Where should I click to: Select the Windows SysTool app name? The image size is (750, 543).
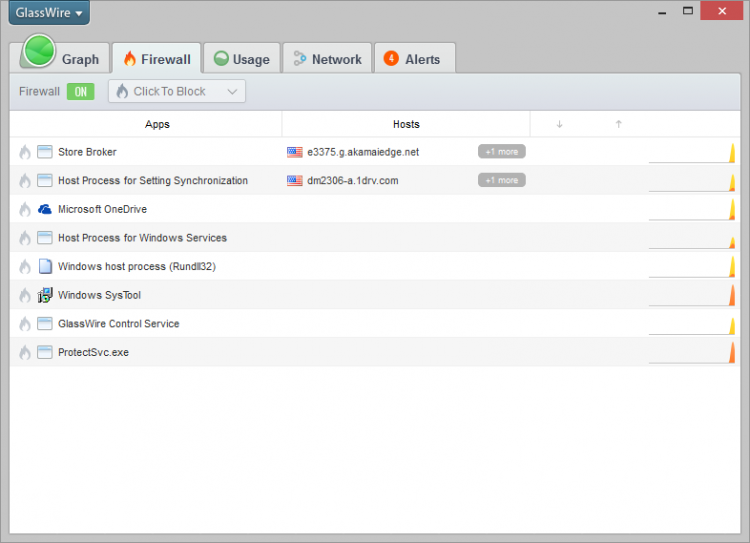pyautogui.click(x=99, y=295)
